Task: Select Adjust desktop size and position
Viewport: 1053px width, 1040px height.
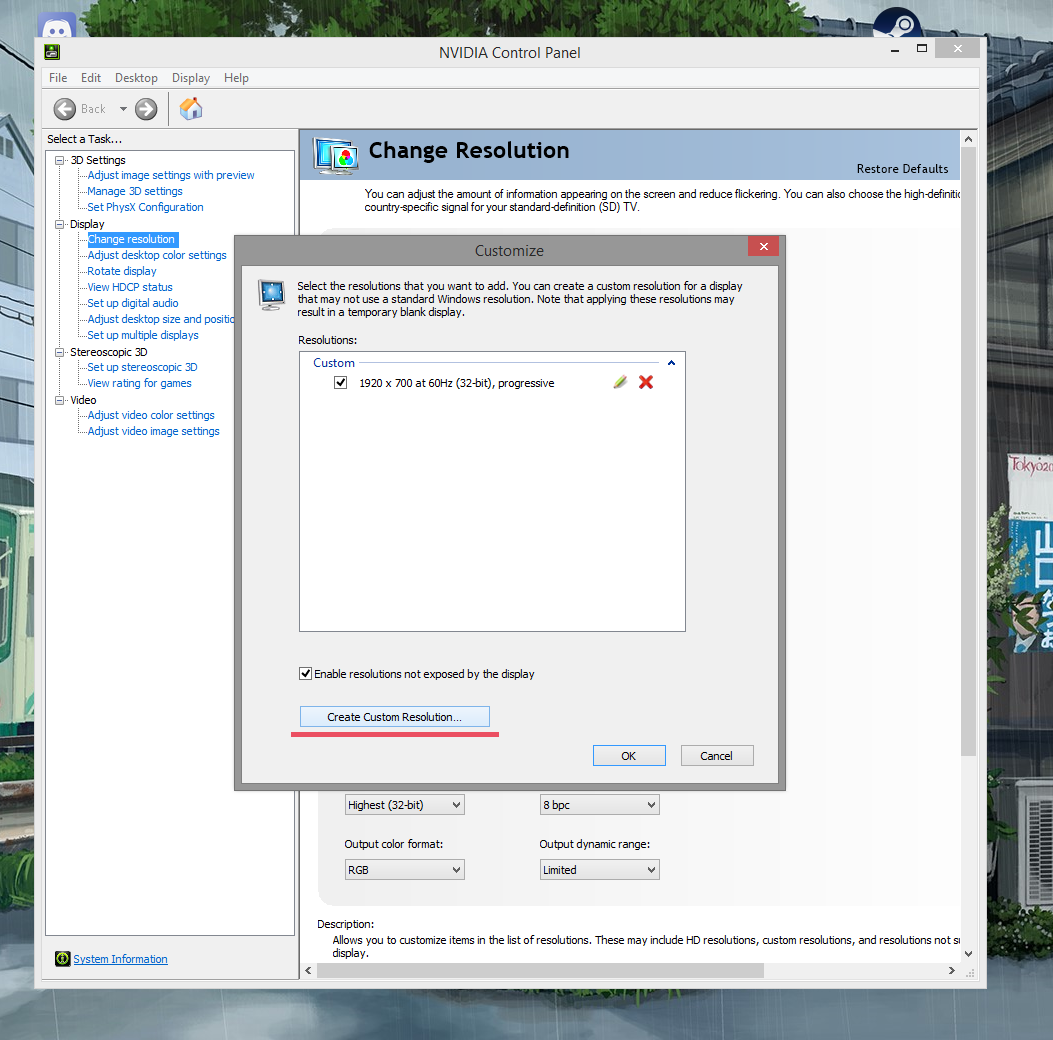Action: point(161,319)
